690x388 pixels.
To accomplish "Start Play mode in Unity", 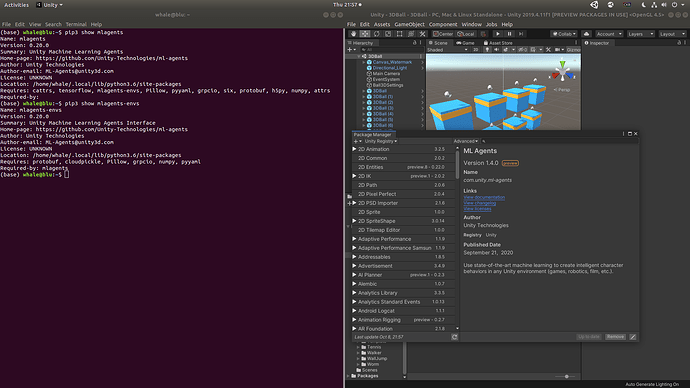I will pyautogui.click(x=498, y=34).
